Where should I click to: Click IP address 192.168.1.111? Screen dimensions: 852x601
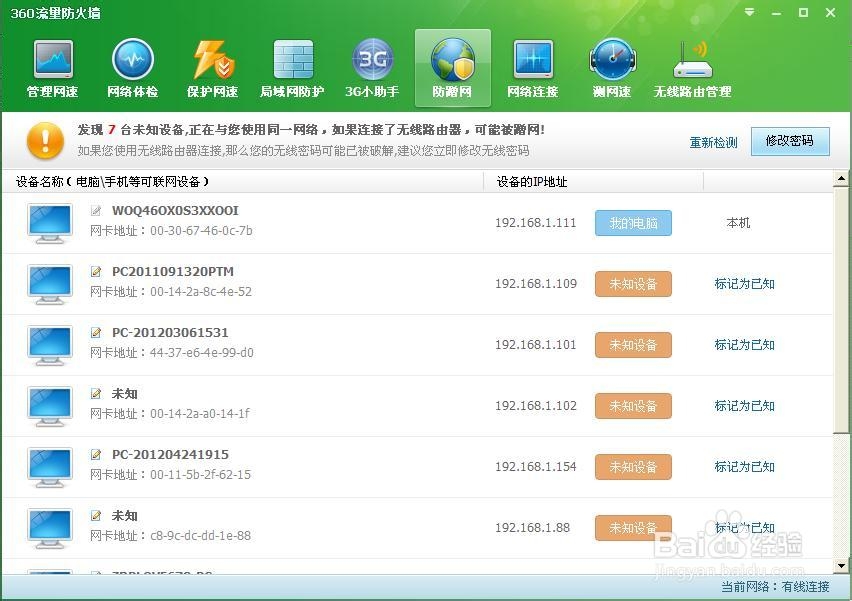click(536, 223)
